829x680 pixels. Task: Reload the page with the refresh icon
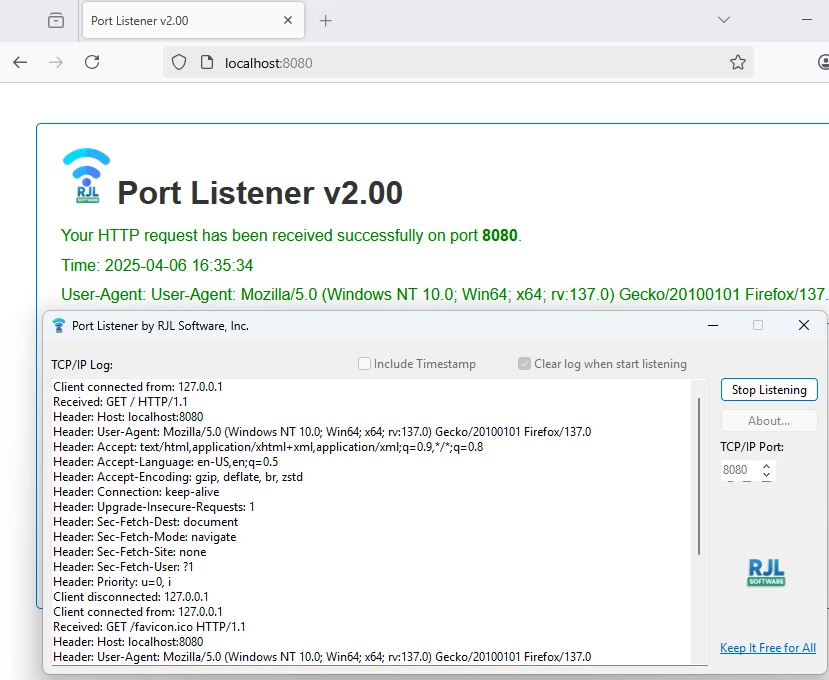[x=92, y=62]
